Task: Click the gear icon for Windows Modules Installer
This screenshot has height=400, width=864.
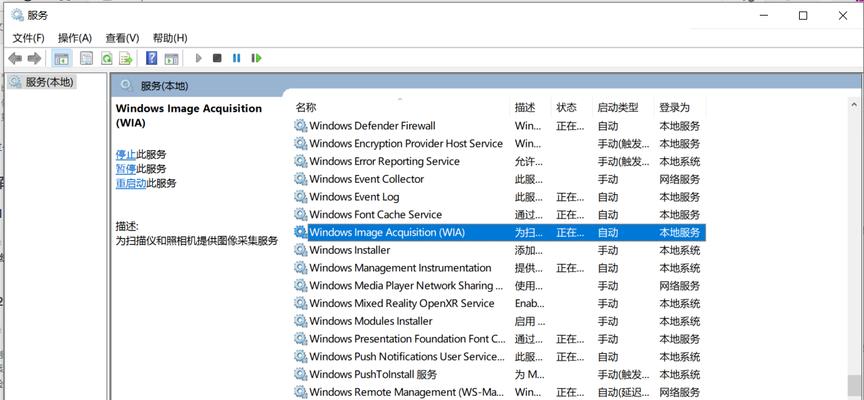Action: click(x=300, y=321)
